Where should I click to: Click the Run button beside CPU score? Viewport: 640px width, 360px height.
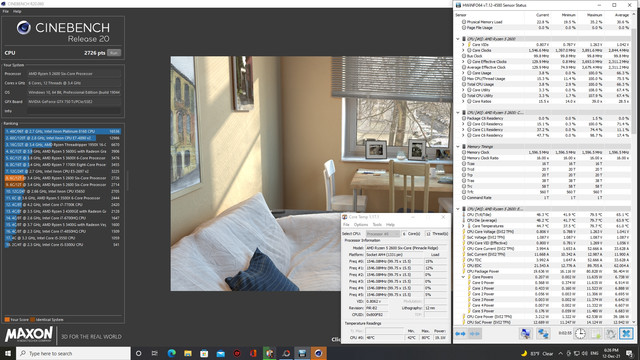(x=114, y=53)
